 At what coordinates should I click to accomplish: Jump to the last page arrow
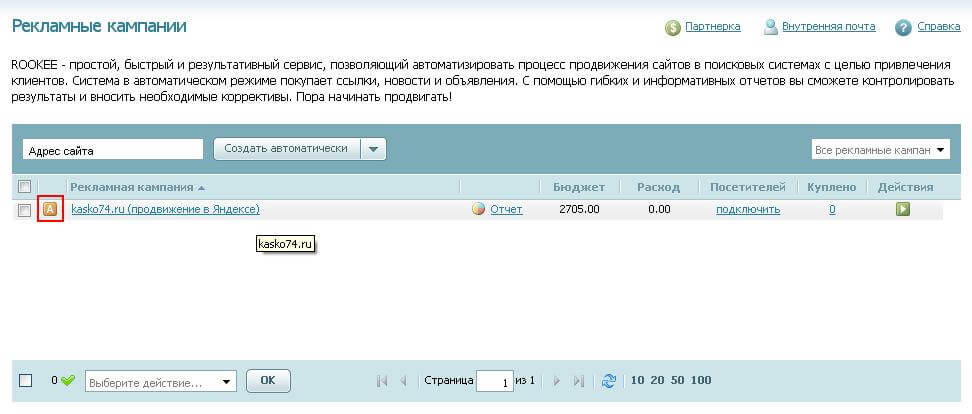tap(579, 381)
